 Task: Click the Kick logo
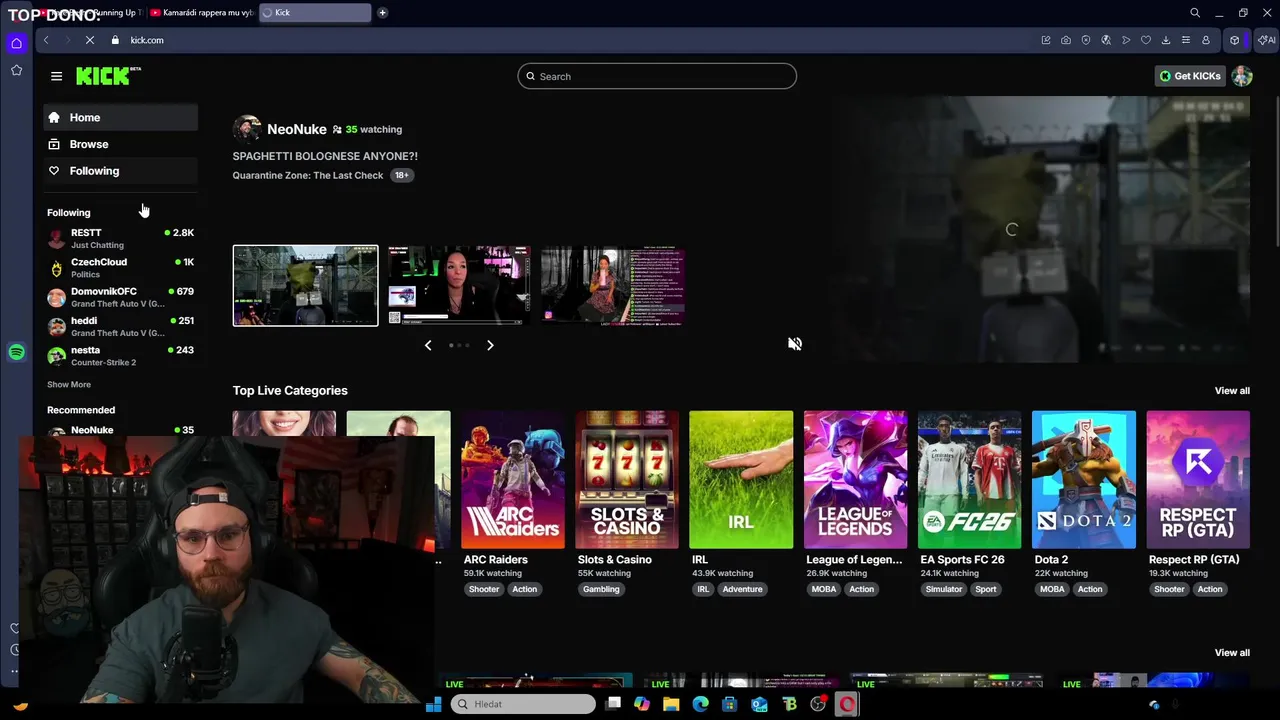[x=108, y=76]
